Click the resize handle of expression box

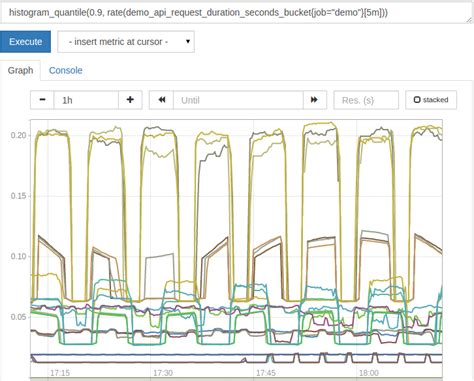470,20
